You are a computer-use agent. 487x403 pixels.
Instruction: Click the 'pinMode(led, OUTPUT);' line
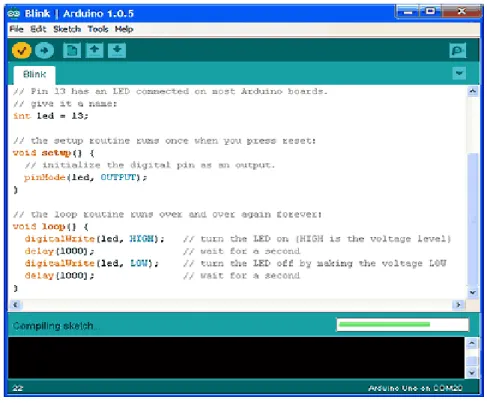[86, 177]
